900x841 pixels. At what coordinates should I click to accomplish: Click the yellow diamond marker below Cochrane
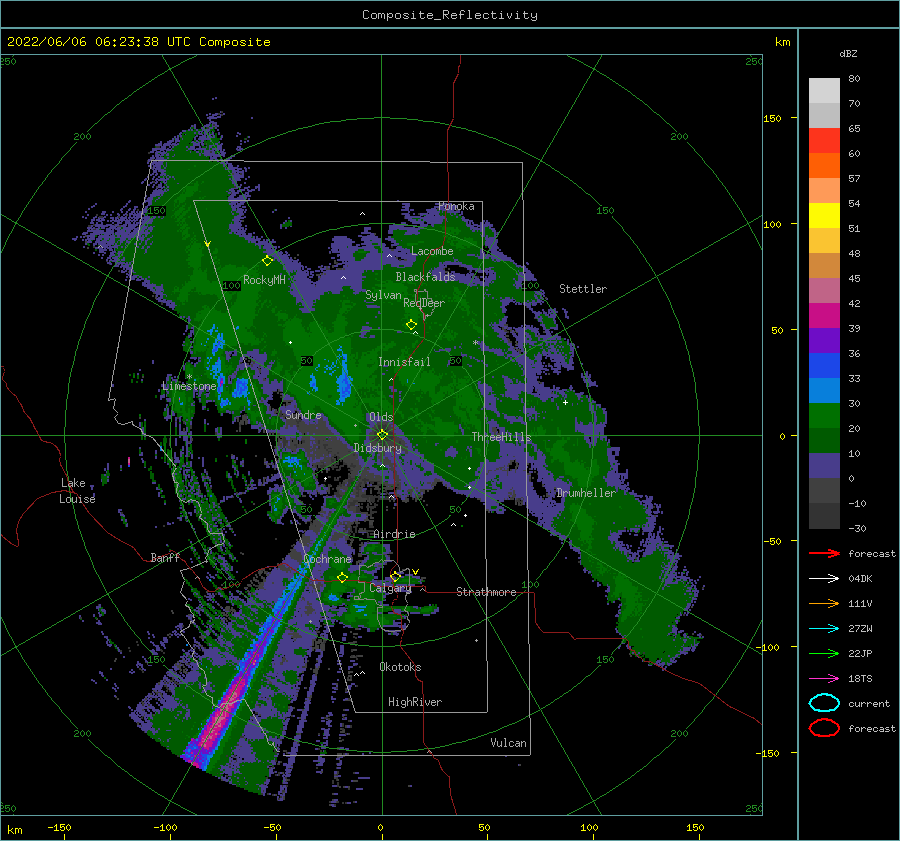point(343,577)
